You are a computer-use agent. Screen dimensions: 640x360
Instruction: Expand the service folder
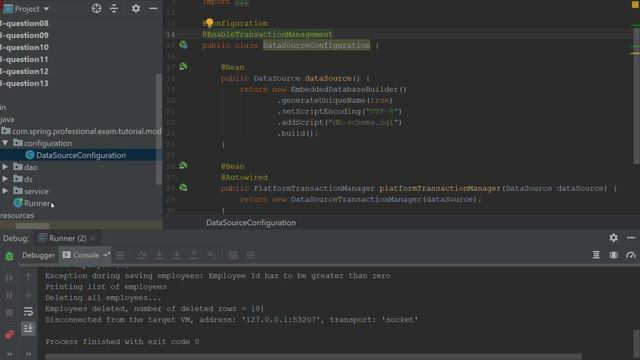[x=5, y=191]
